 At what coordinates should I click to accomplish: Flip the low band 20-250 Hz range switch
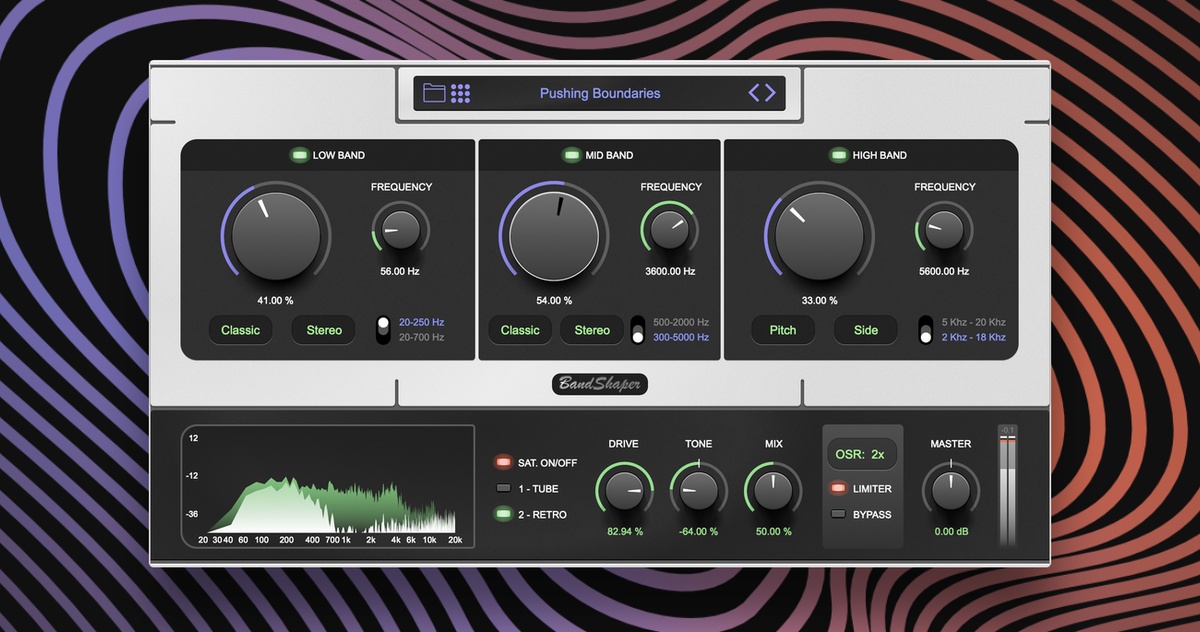pyautogui.click(x=383, y=330)
